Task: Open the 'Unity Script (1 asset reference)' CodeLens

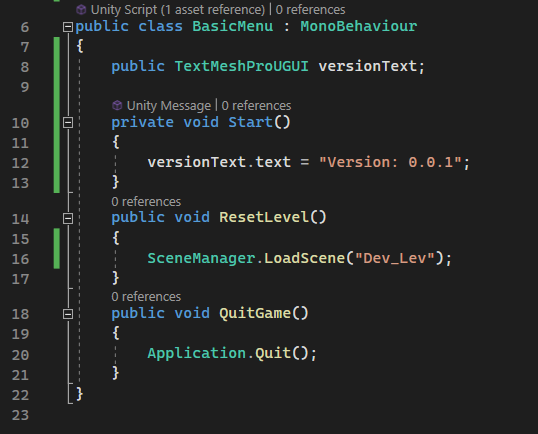Action: pos(178,10)
